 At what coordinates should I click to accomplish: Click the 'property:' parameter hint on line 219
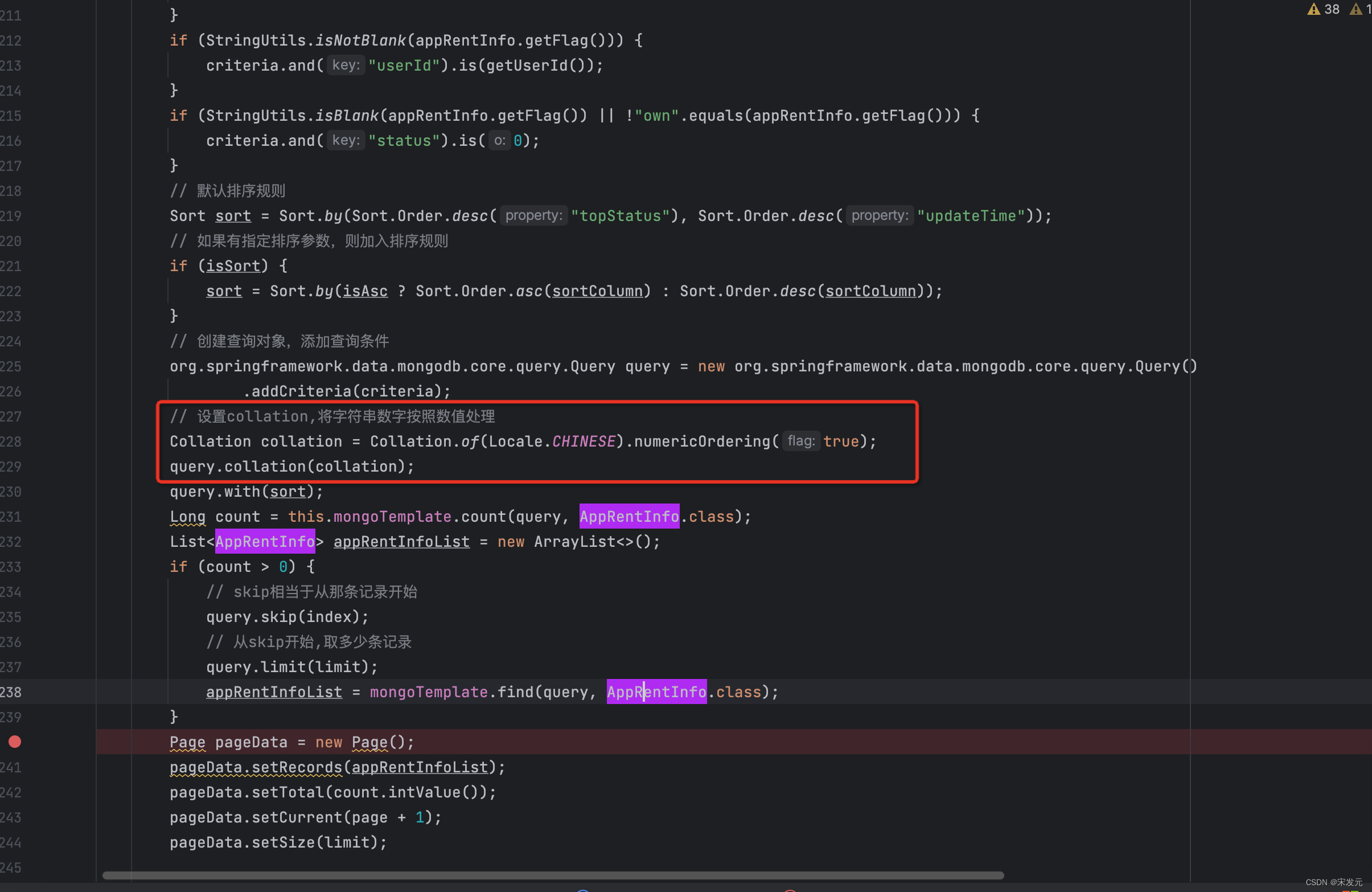point(533,215)
